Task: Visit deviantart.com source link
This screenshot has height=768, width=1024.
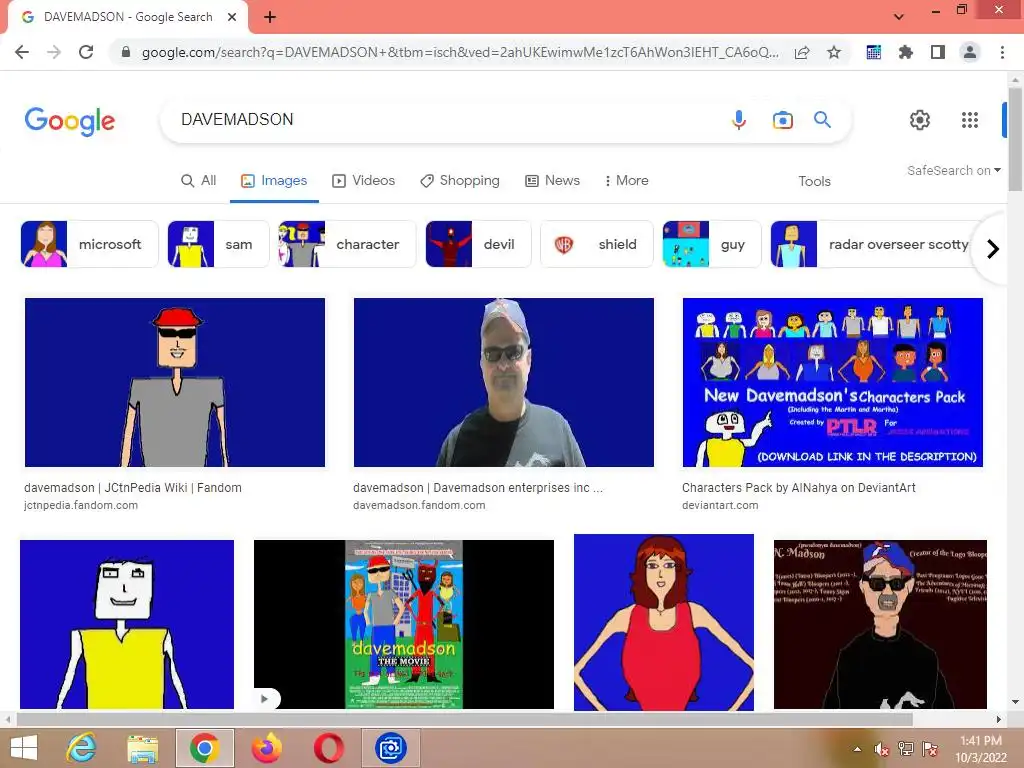Action: tap(720, 505)
